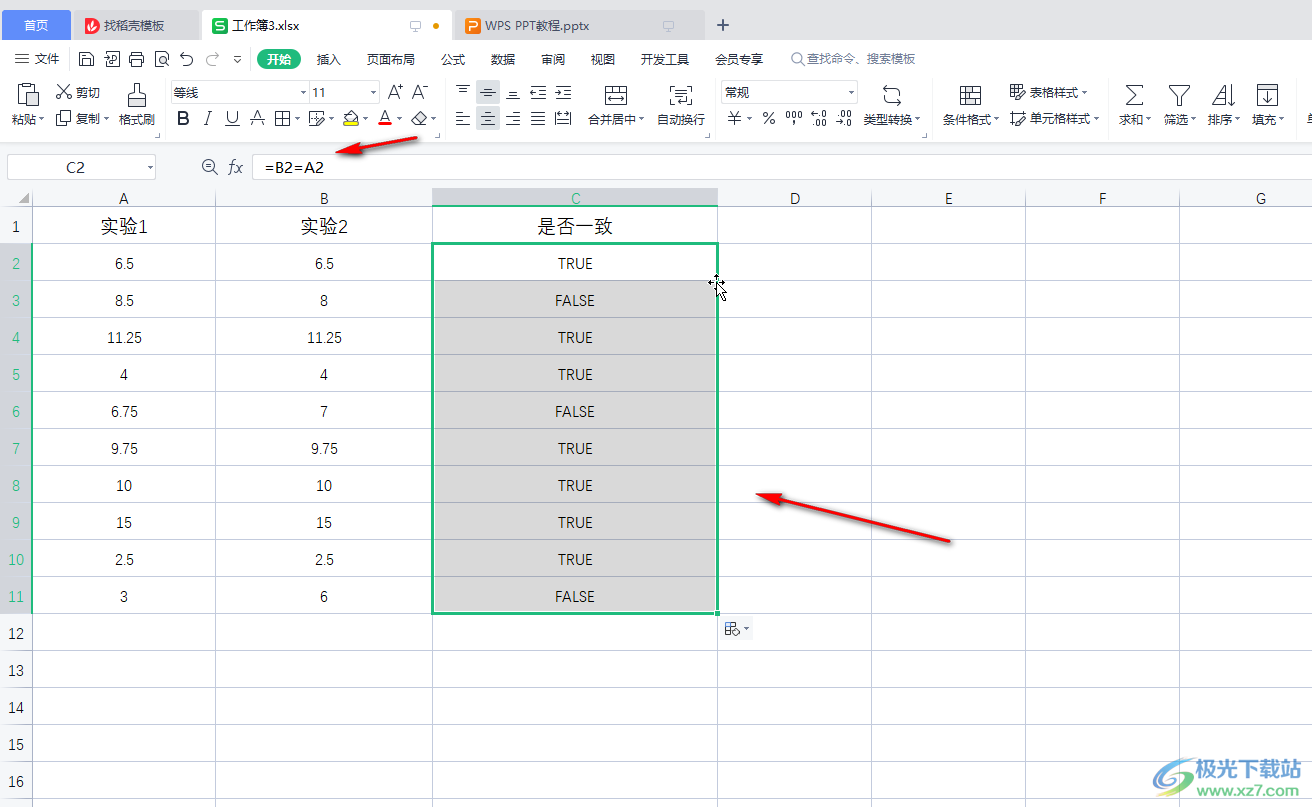Click the Save icon in quick toolbar
Image resolution: width=1312 pixels, height=807 pixels.
pyautogui.click(x=87, y=59)
